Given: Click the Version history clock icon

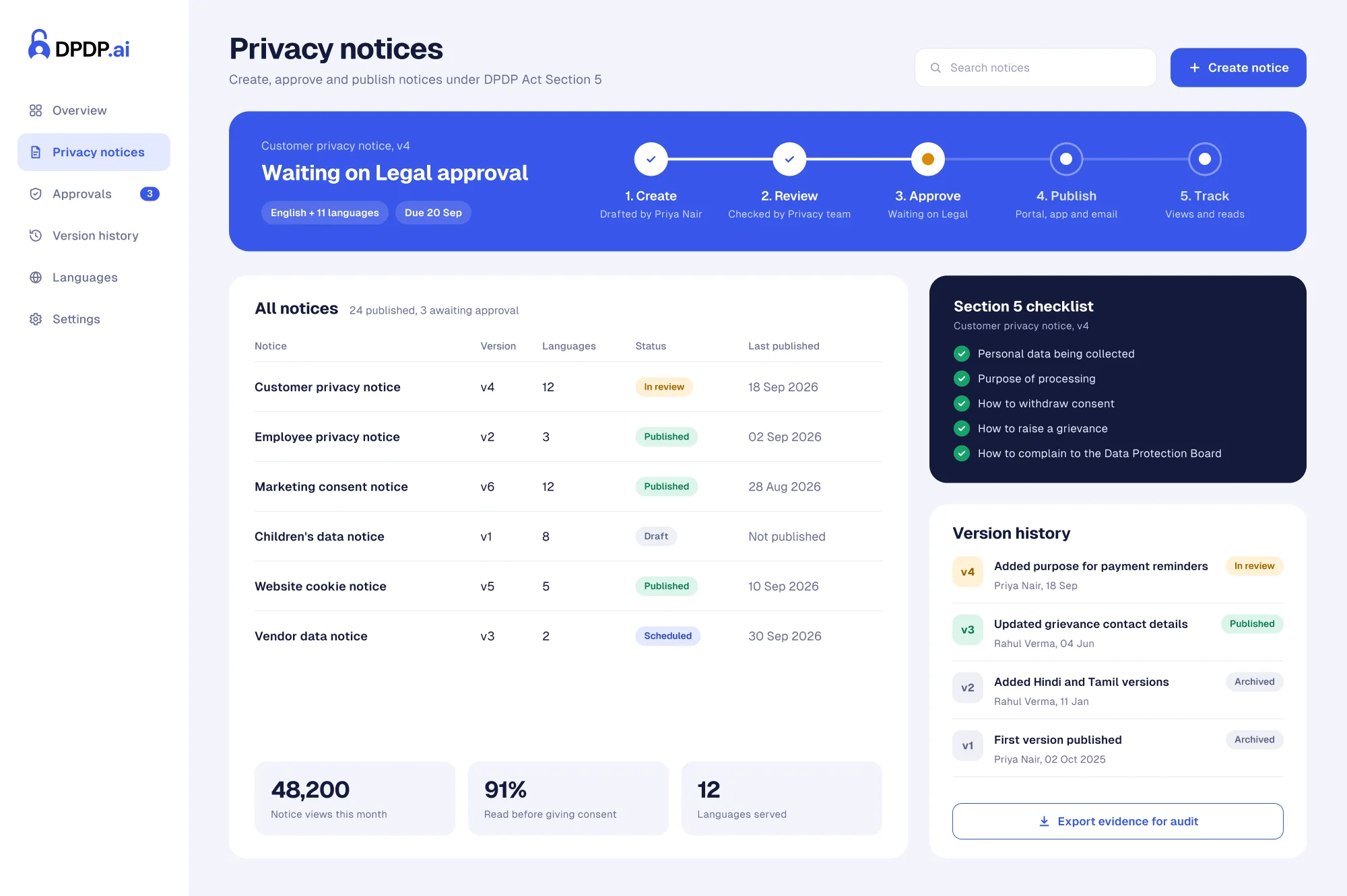Looking at the screenshot, I should click(36, 236).
